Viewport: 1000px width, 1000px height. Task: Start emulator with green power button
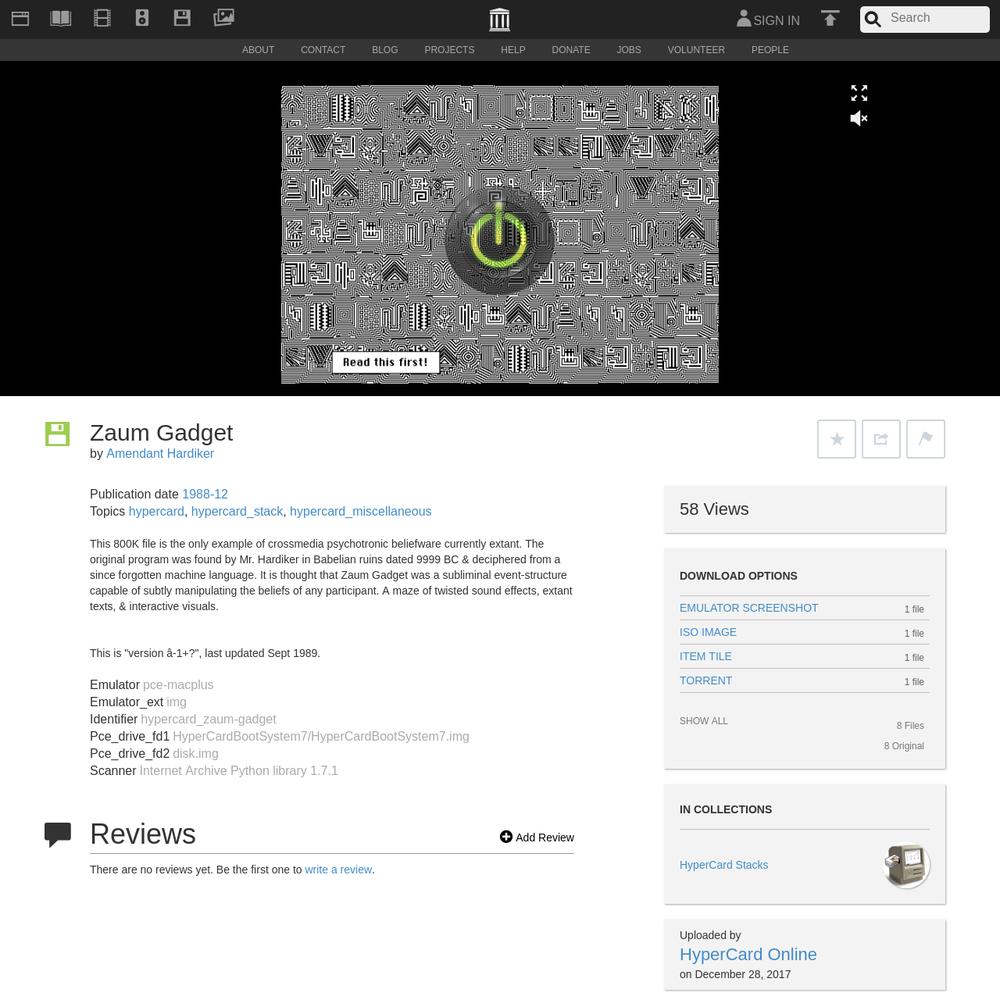click(499, 239)
